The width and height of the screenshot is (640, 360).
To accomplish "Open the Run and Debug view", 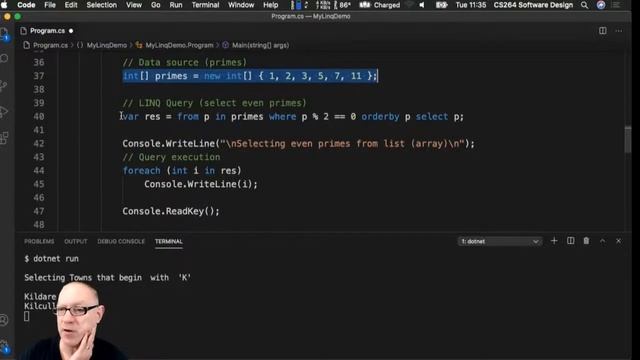I will (x=4, y=112).
